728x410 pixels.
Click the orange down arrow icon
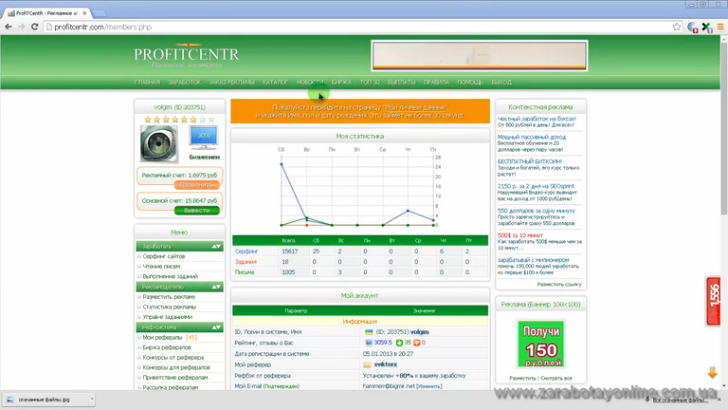point(712,372)
